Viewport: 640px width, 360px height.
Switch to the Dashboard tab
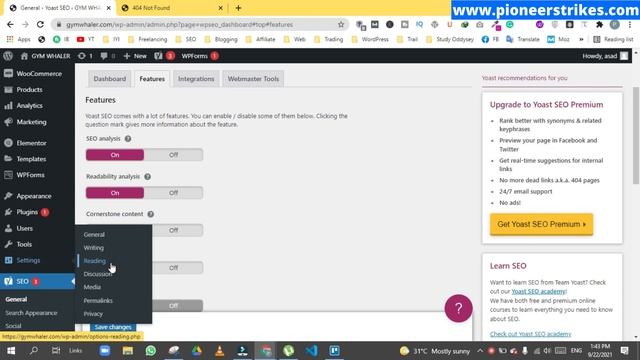coord(109,79)
